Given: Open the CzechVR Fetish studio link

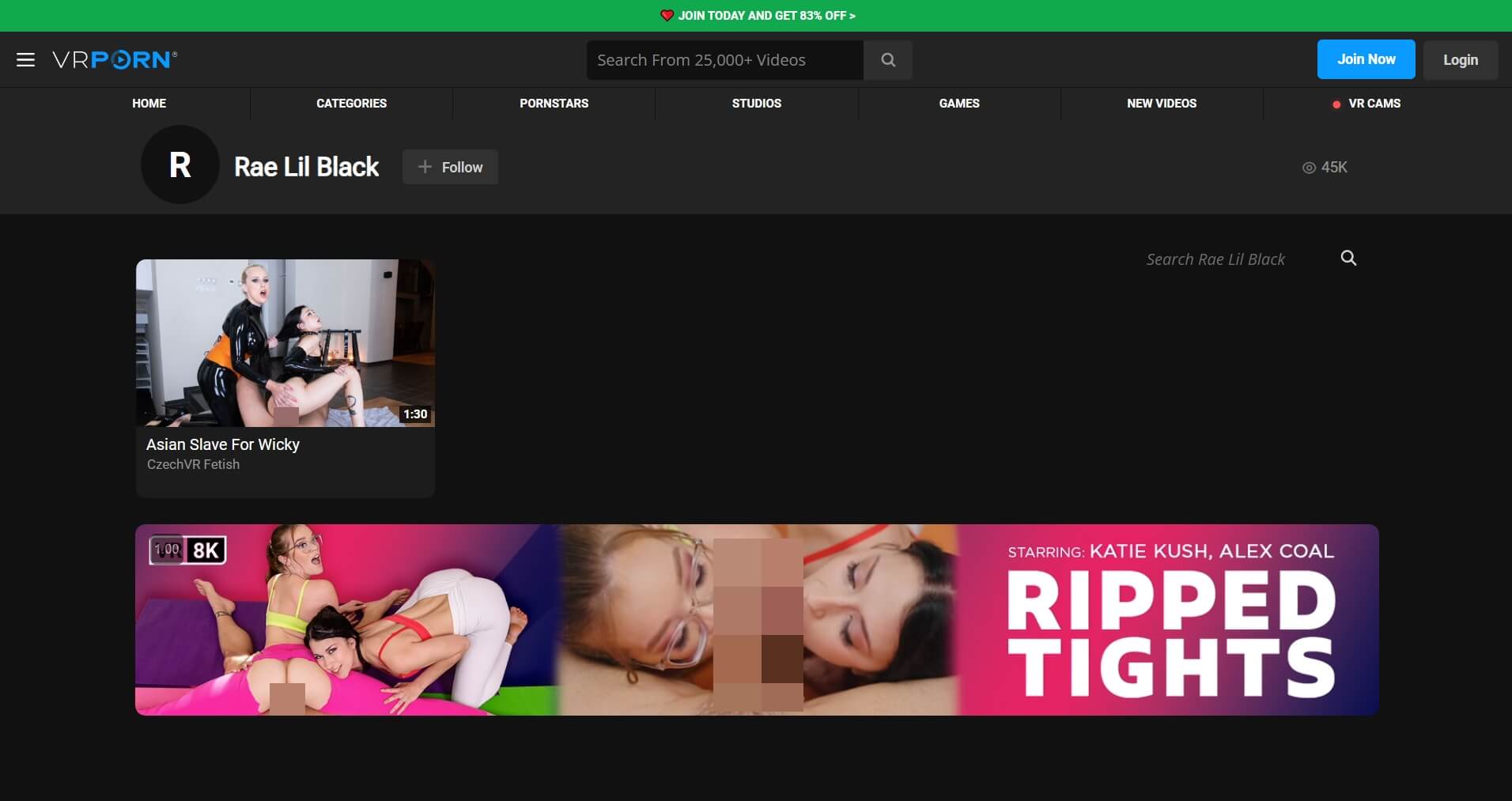Looking at the screenshot, I should pos(193,465).
